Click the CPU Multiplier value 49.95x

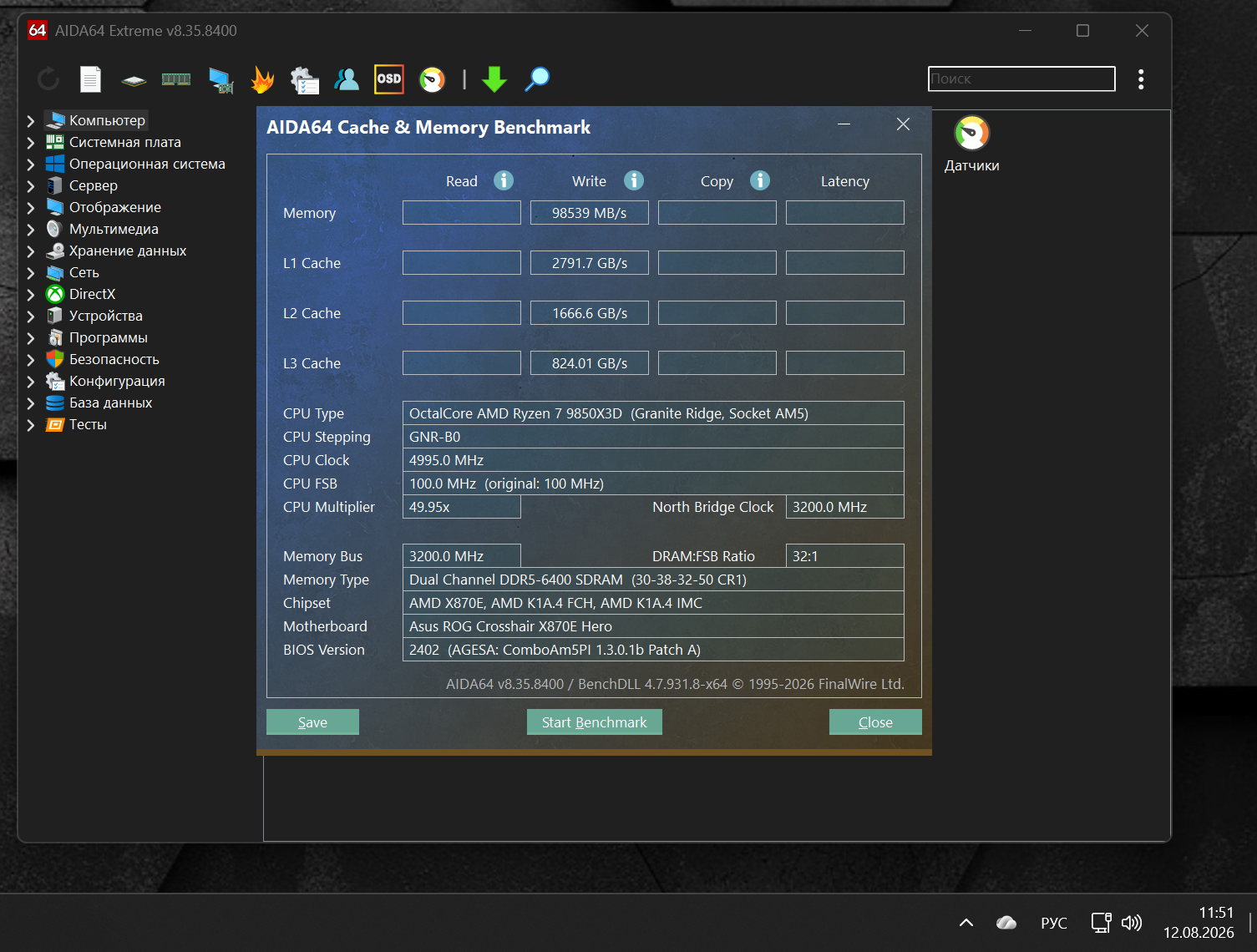[462, 507]
